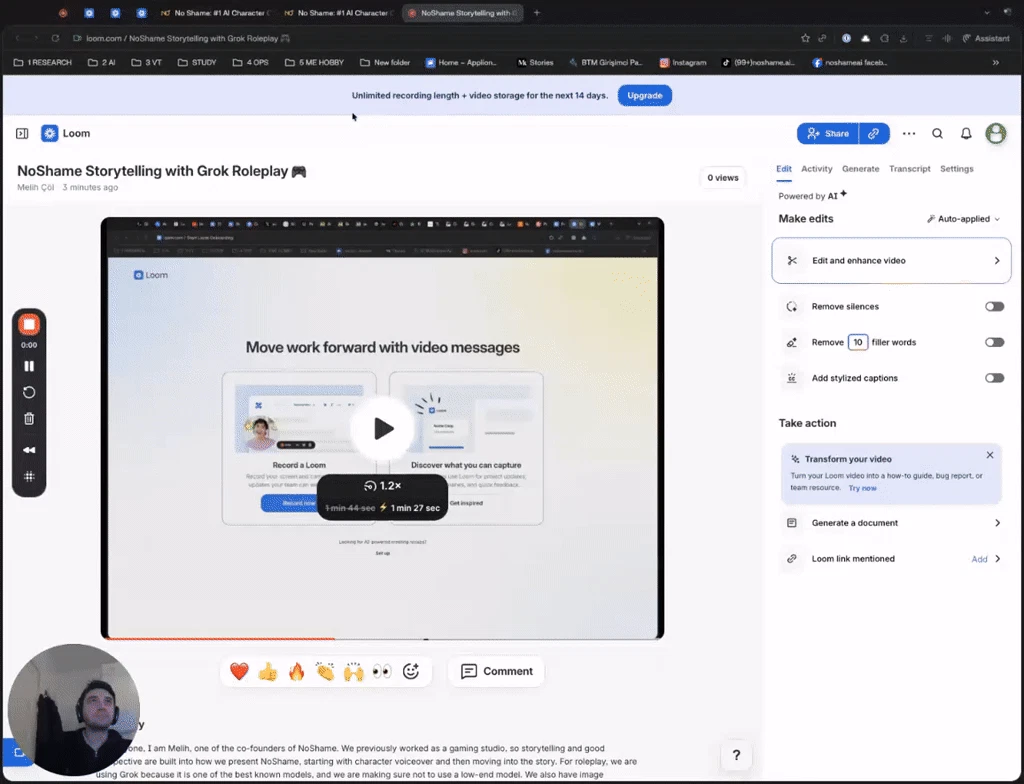Click the grid dots icon in the recorder bar
Image resolution: width=1024 pixels, height=784 pixels.
pos(29,477)
